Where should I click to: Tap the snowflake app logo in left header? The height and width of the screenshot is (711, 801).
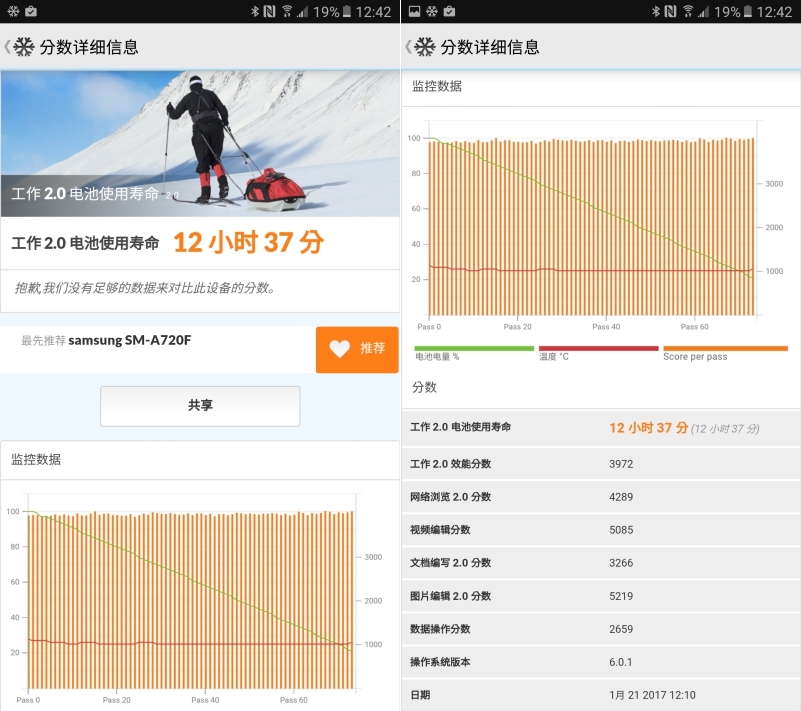23,47
